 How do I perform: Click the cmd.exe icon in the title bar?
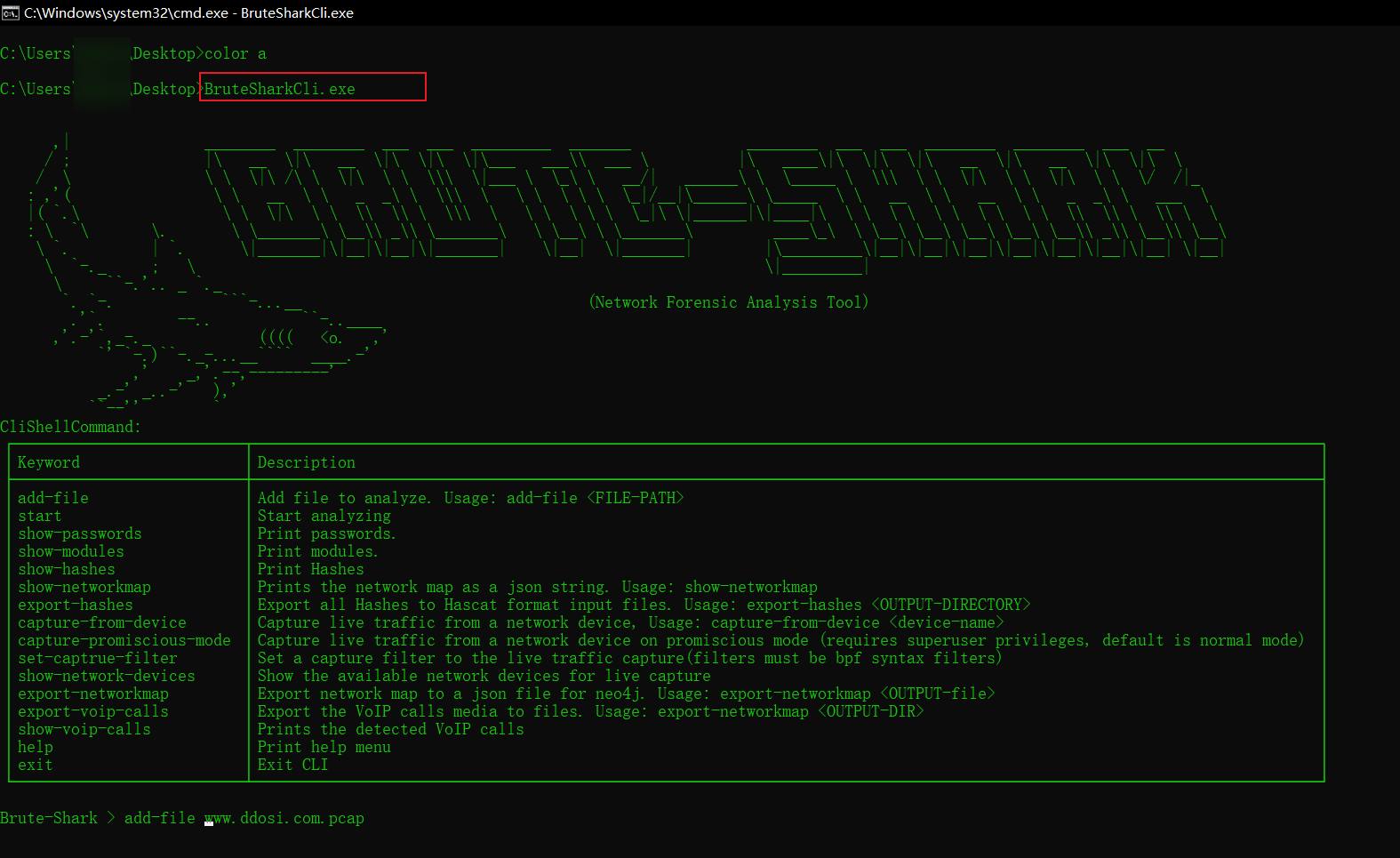coord(11,12)
